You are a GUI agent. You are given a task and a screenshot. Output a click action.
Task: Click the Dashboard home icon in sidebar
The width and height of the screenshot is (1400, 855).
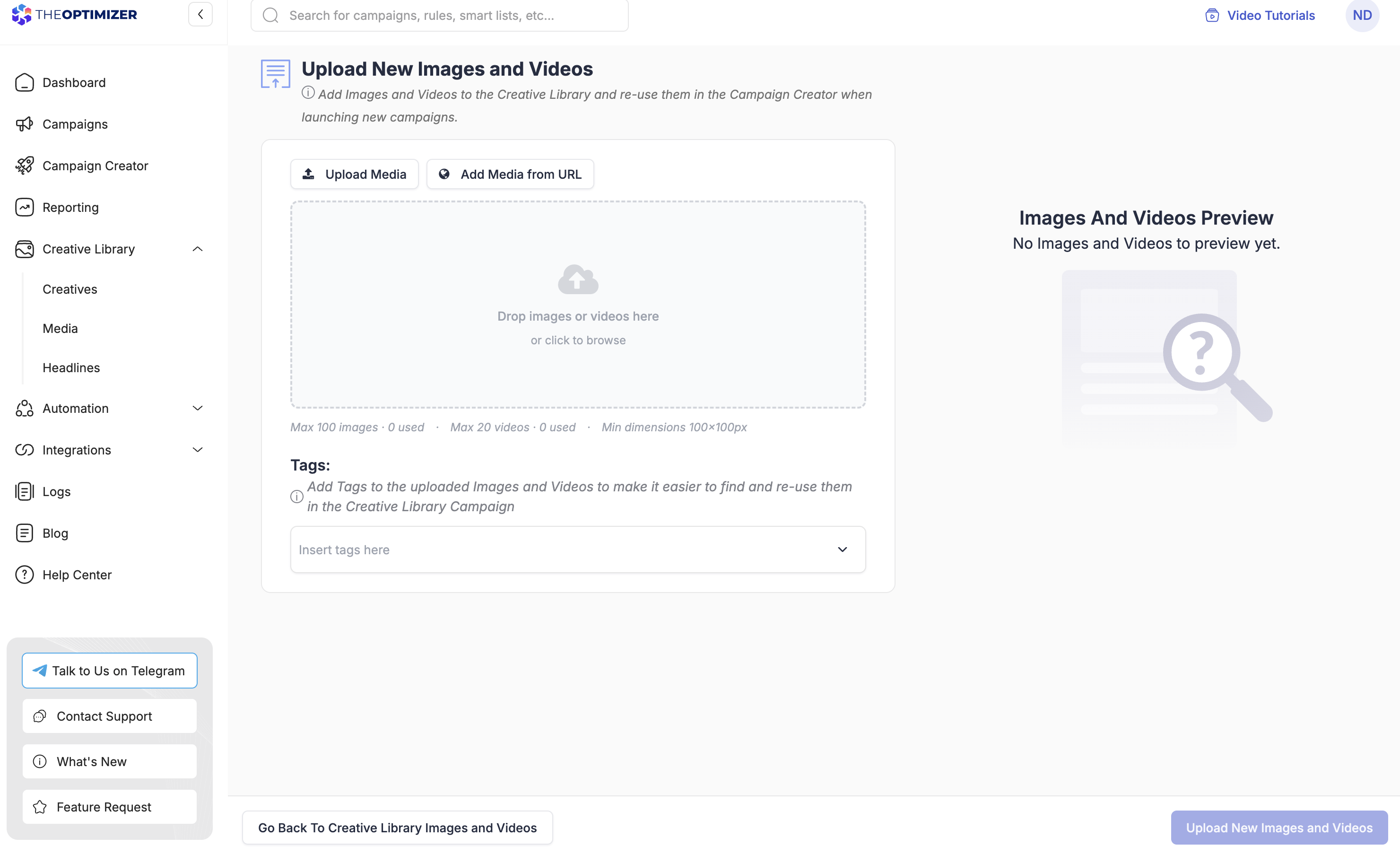pos(25,83)
